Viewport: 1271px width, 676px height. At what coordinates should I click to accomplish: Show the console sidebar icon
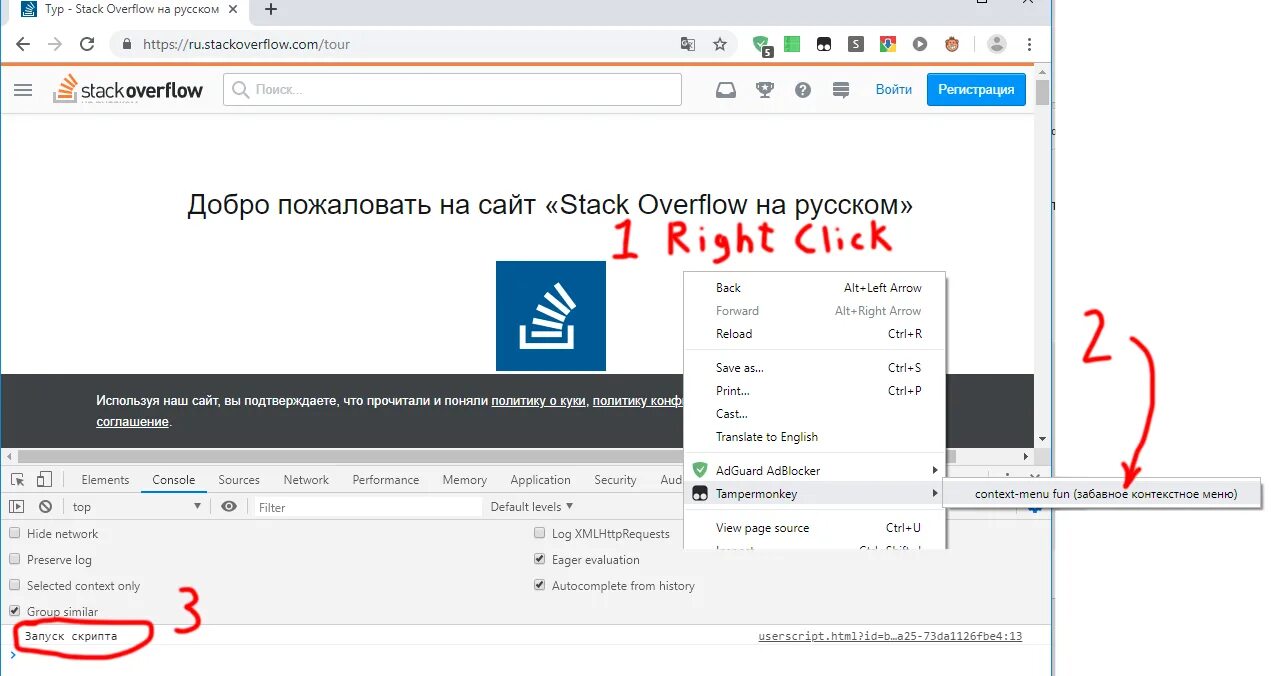pyautogui.click(x=17, y=507)
